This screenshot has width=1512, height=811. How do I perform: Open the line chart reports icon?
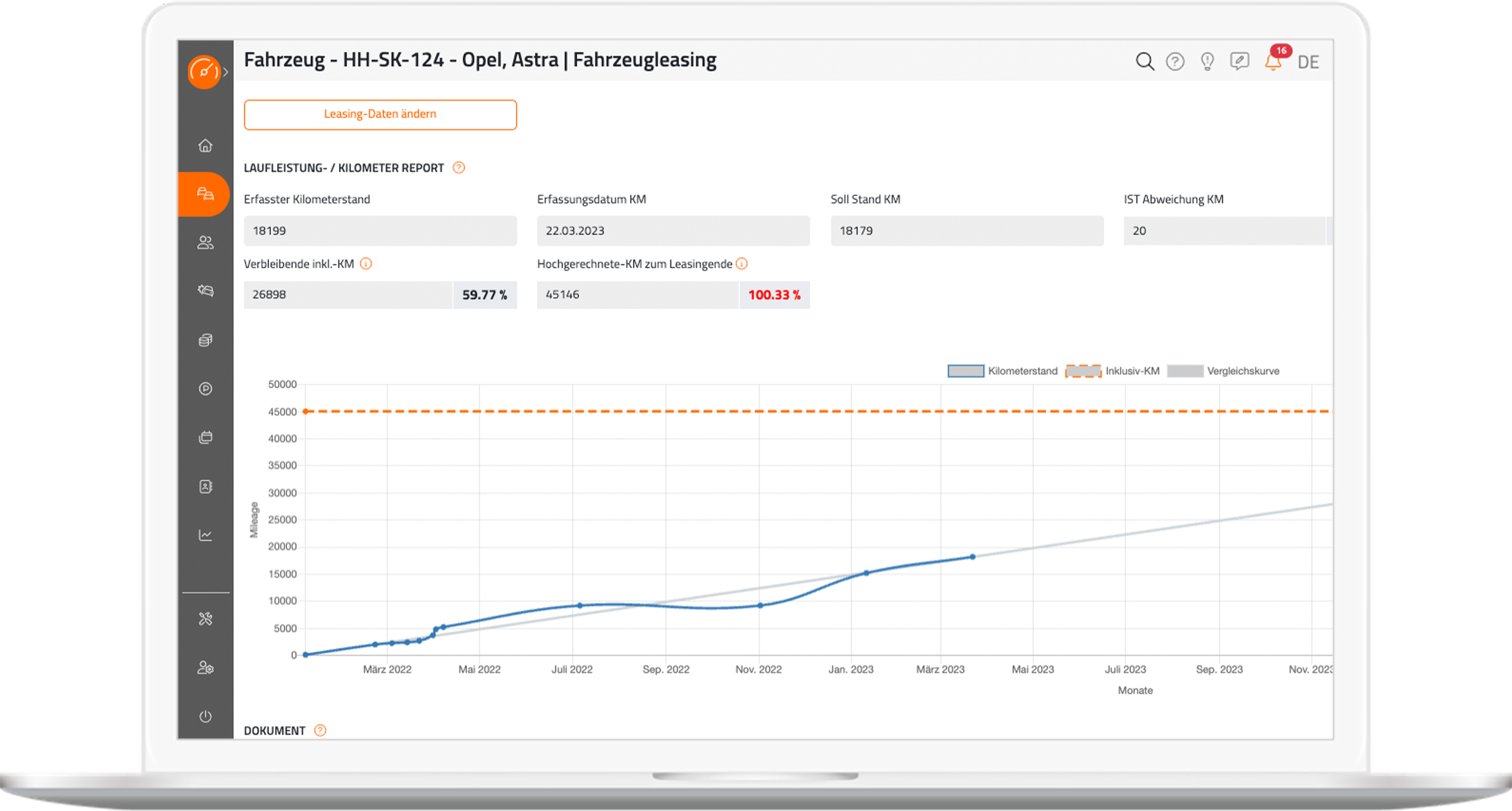coord(205,535)
